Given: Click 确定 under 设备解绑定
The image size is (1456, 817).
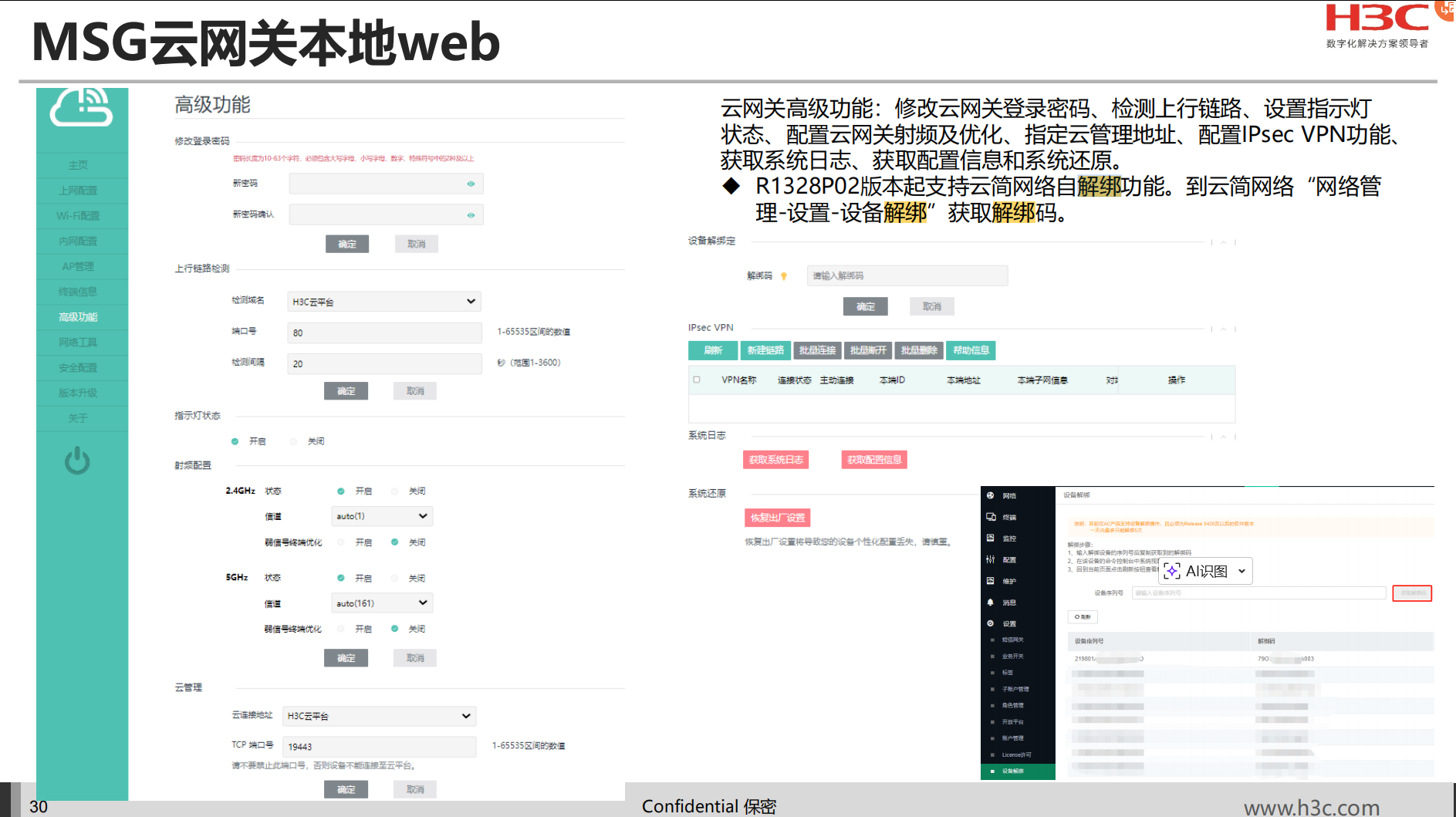Looking at the screenshot, I should [866, 306].
